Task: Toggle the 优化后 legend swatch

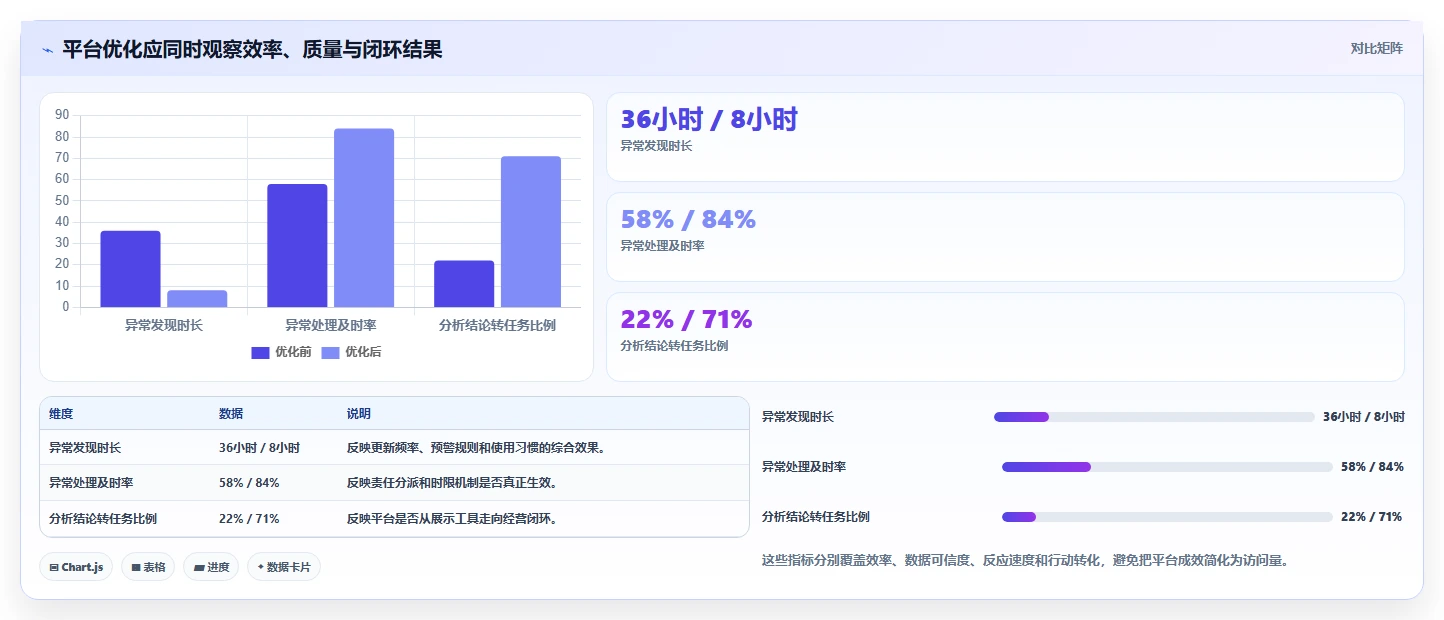Action: point(331,352)
